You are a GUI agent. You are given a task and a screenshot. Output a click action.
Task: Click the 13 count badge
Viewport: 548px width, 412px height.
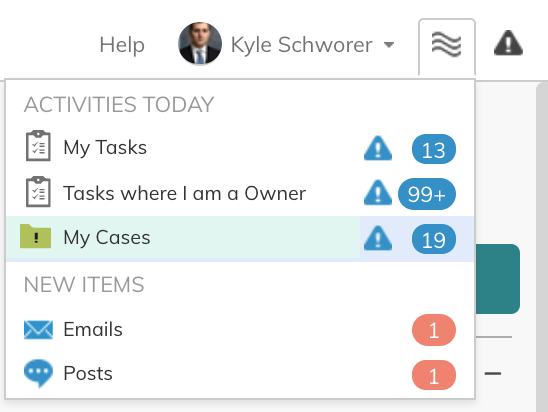pos(434,149)
